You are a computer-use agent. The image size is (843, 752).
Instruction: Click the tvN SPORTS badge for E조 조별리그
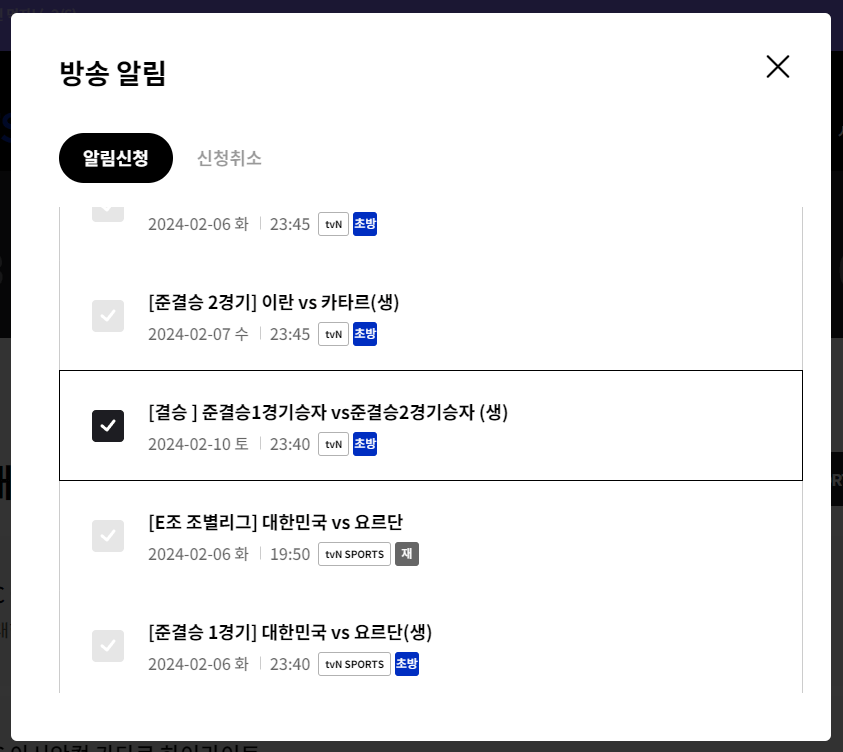pos(354,554)
